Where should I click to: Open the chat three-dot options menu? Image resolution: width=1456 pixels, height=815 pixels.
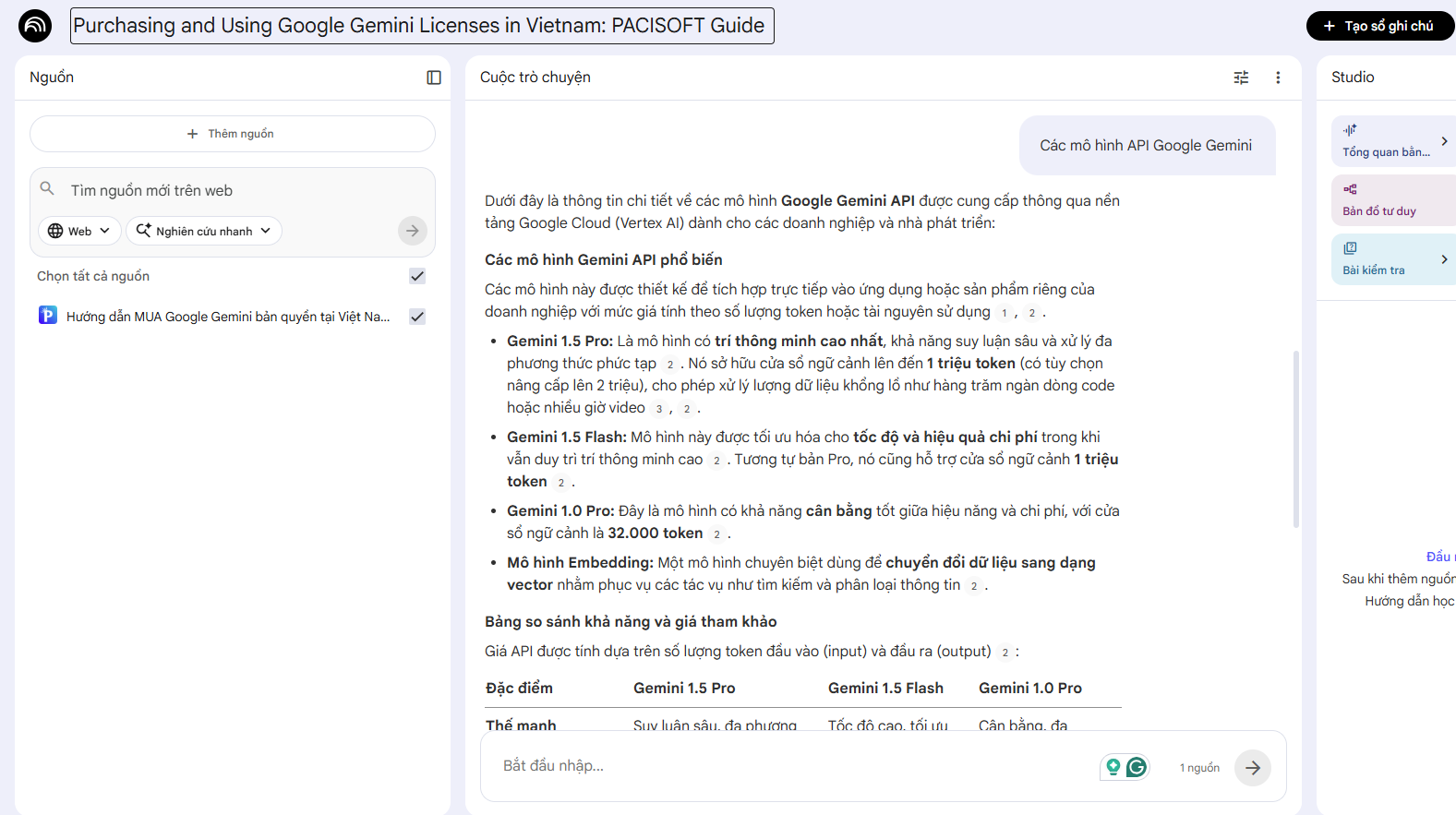point(1278,78)
